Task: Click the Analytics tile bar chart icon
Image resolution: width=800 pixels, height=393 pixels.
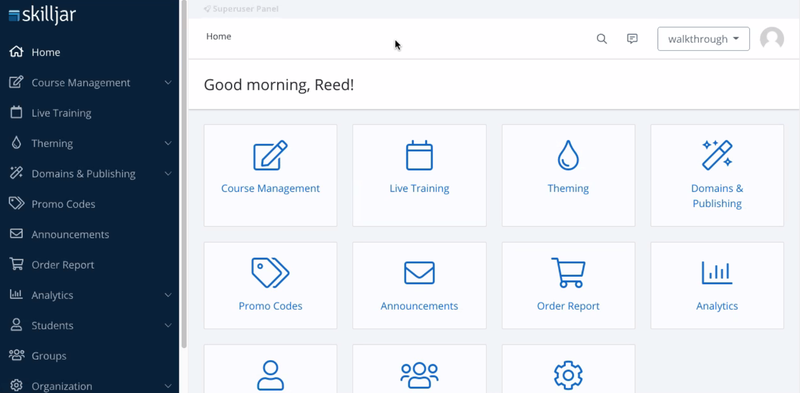Action: click(717, 273)
